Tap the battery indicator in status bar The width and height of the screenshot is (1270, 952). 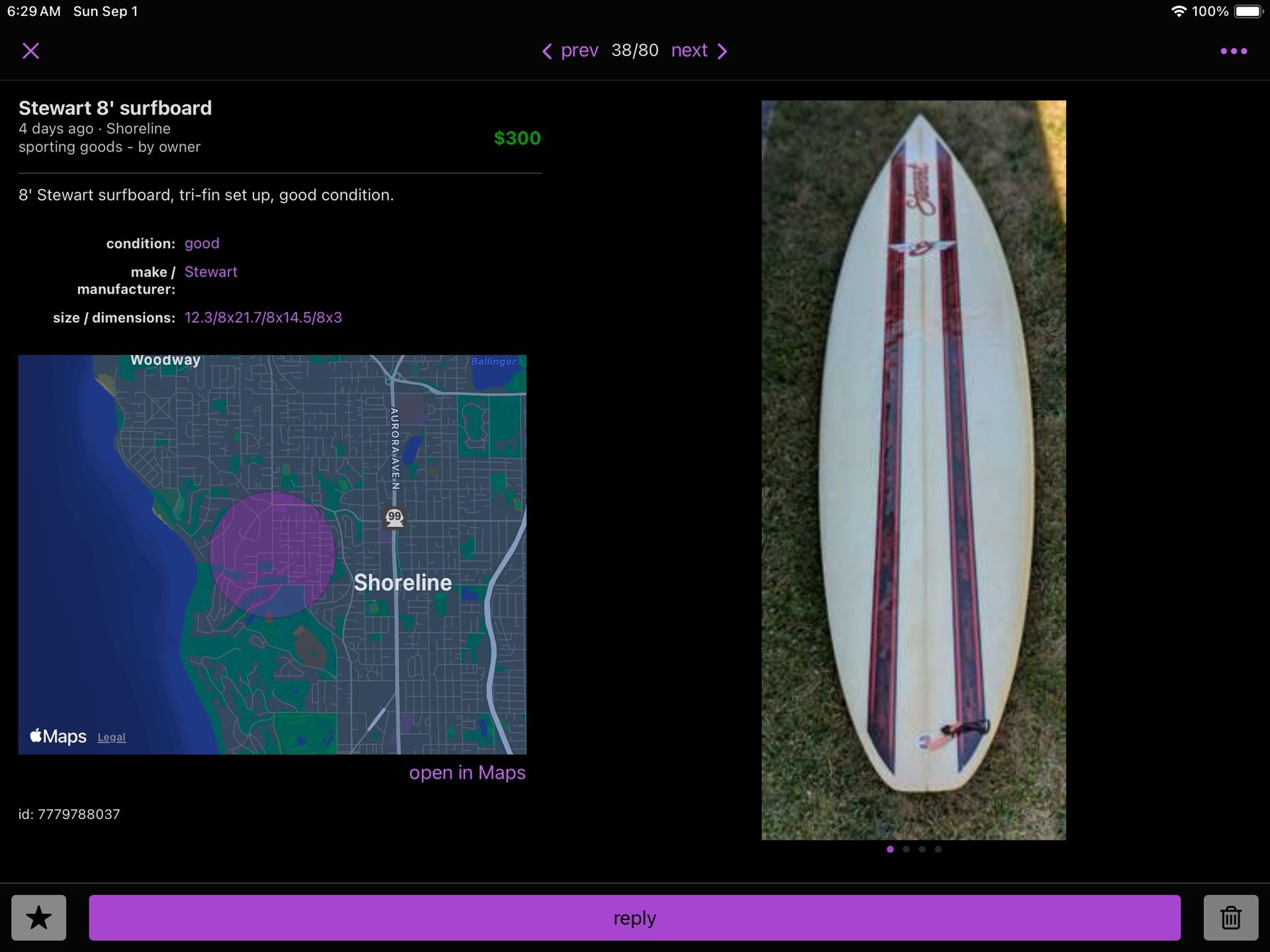pyautogui.click(x=1249, y=11)
